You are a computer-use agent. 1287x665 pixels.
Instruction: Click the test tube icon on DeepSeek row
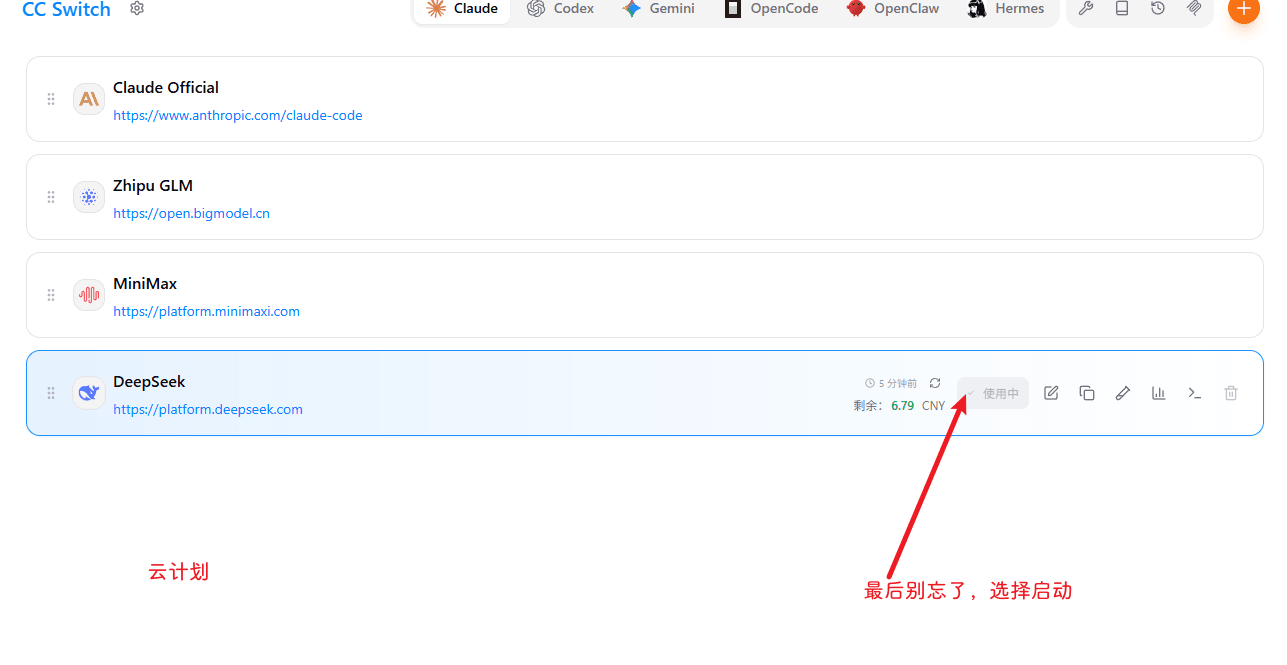pos(1123,393)
